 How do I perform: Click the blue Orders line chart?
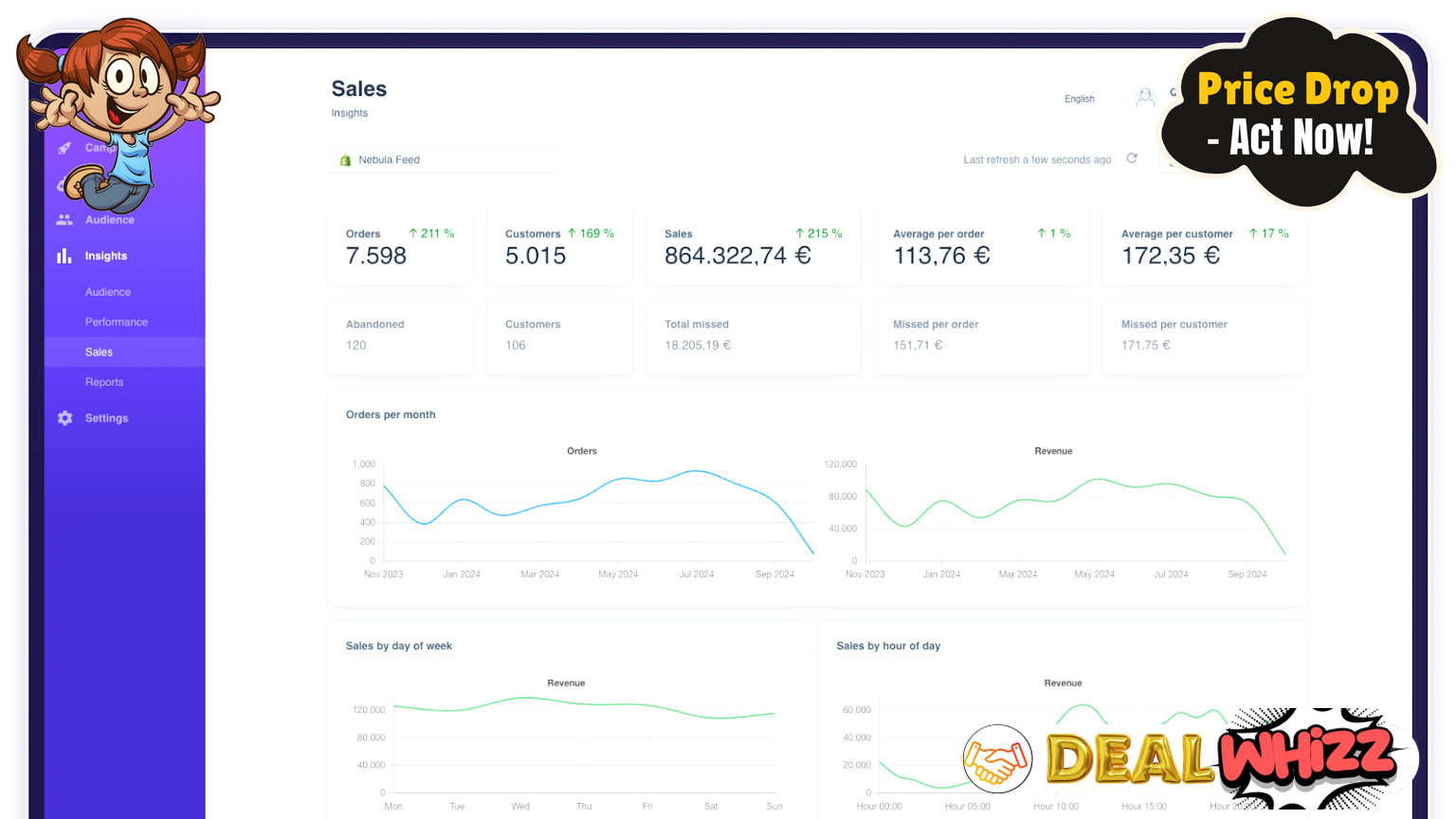[597, 513]
